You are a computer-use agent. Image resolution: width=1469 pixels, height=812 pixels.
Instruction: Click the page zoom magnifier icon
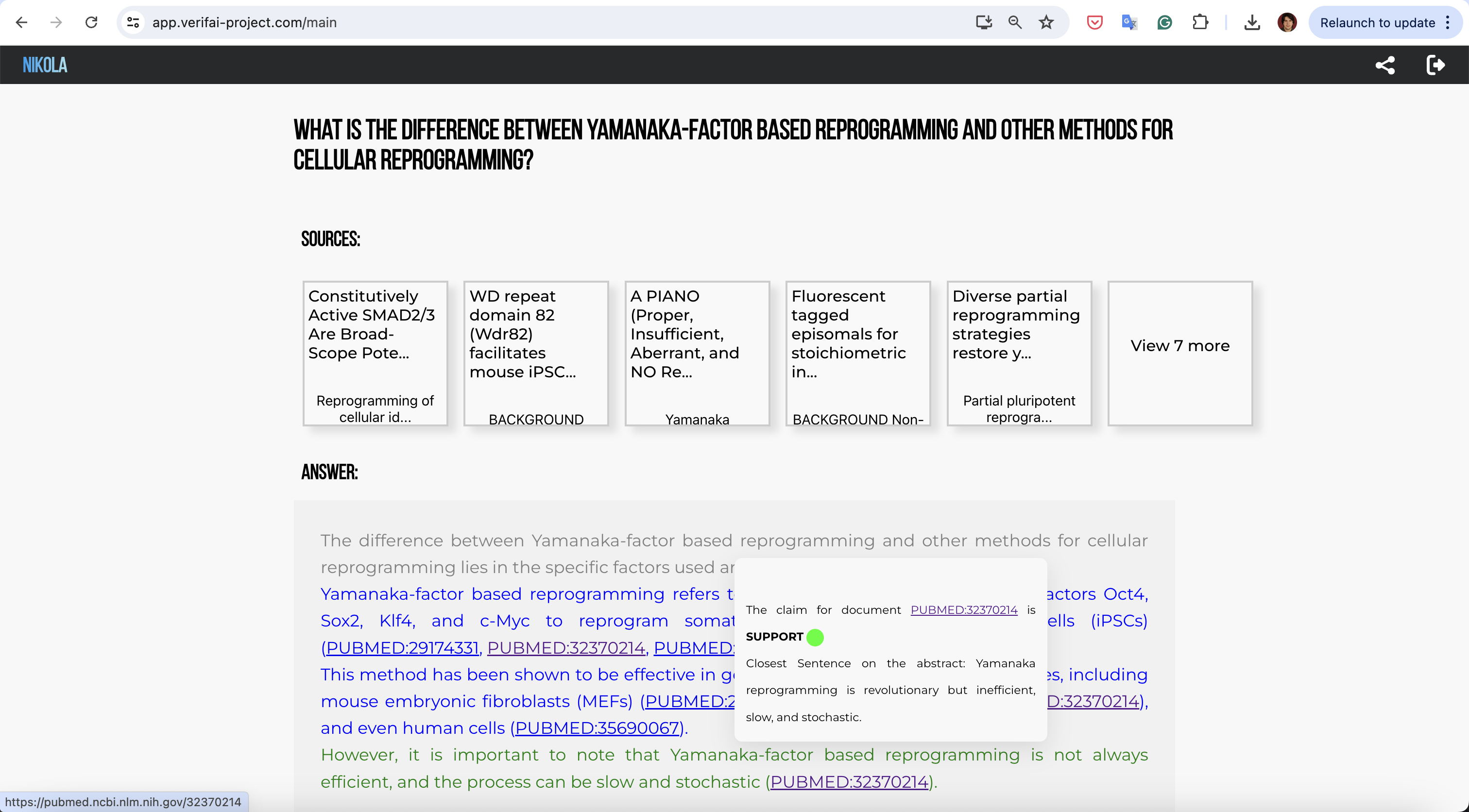1014,23
